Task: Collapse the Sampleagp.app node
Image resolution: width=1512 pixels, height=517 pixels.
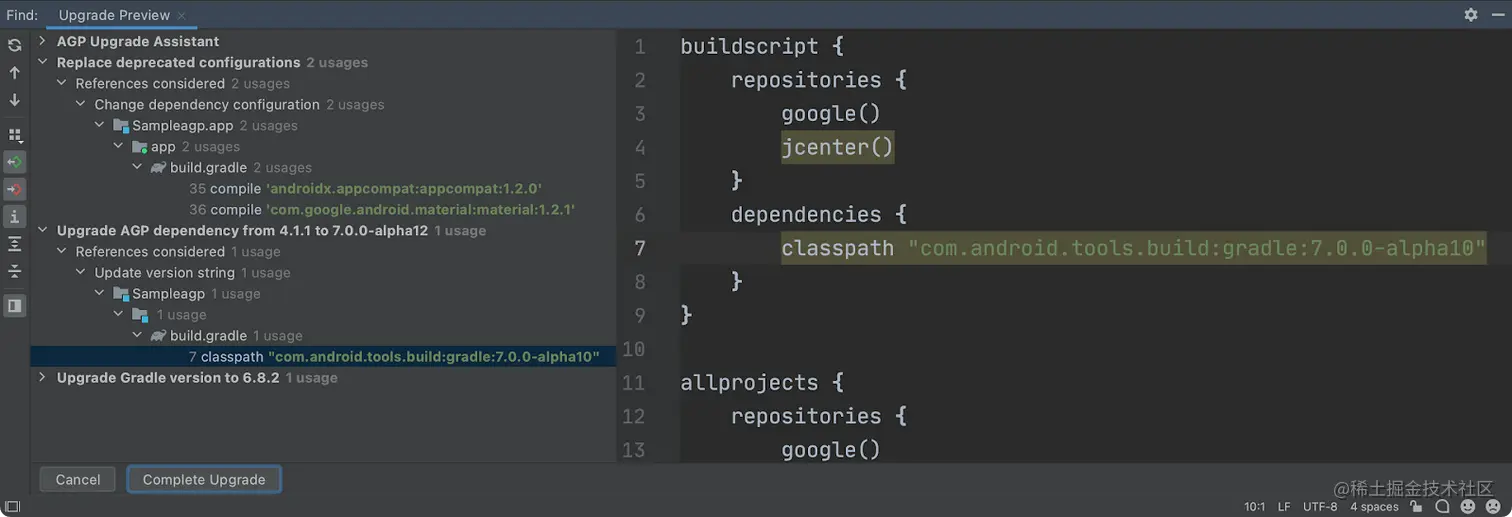Action: pos(99,125)
